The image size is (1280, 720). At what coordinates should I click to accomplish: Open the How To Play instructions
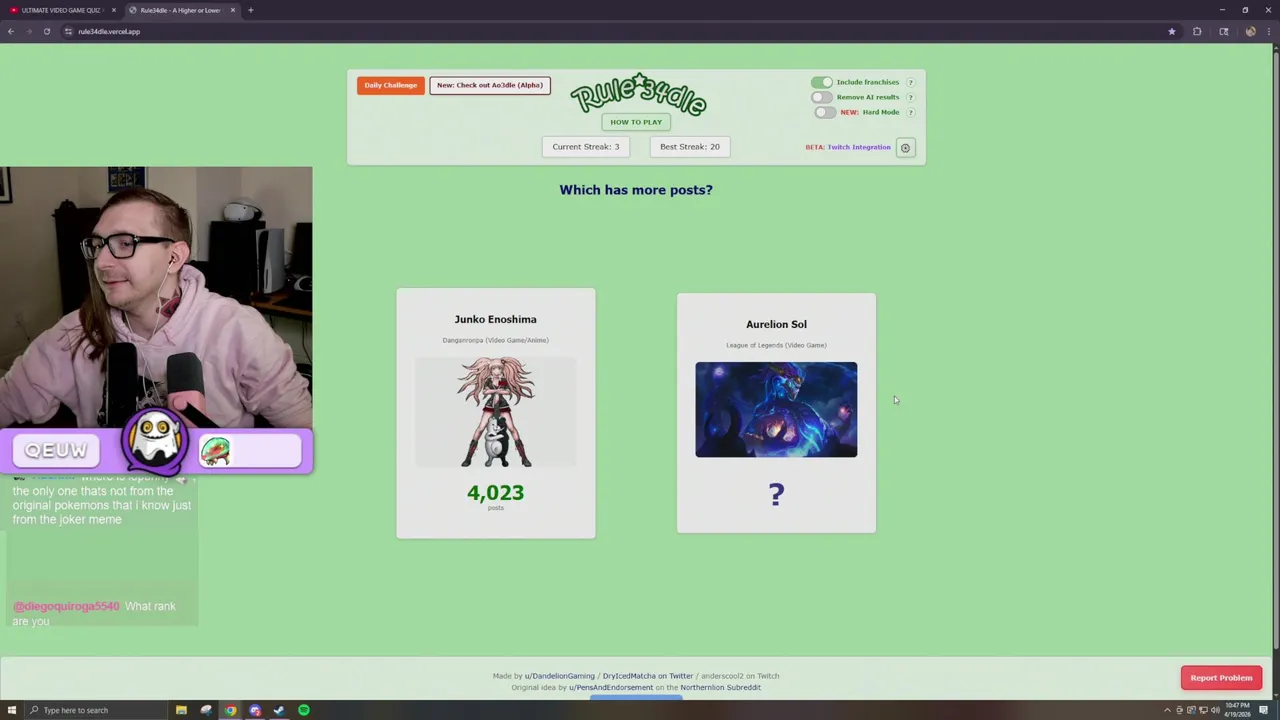coord(636,122)
